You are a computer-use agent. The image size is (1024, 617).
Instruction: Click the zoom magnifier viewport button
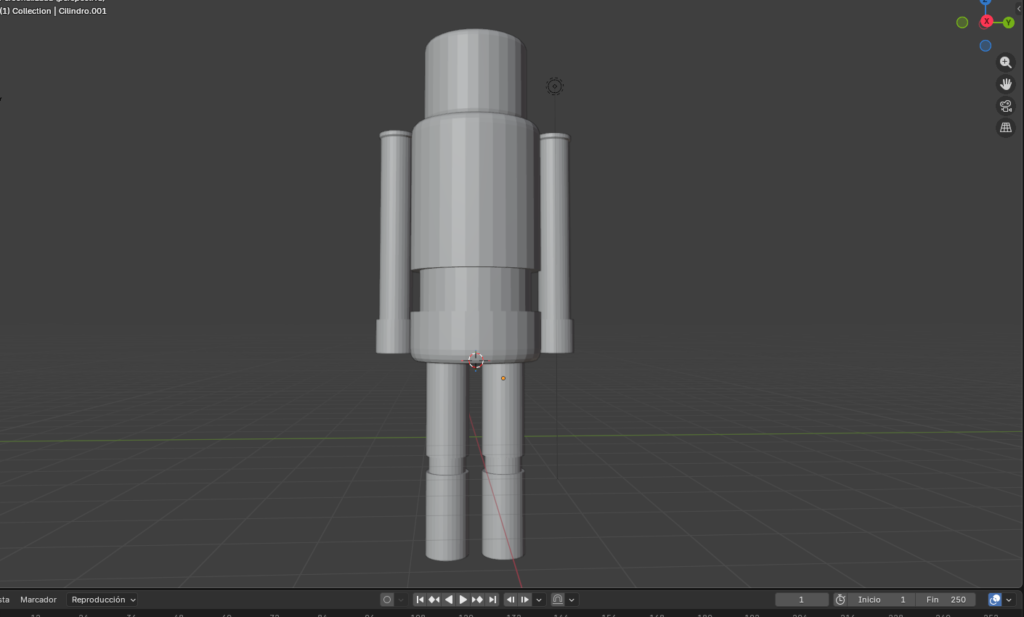1006,63
